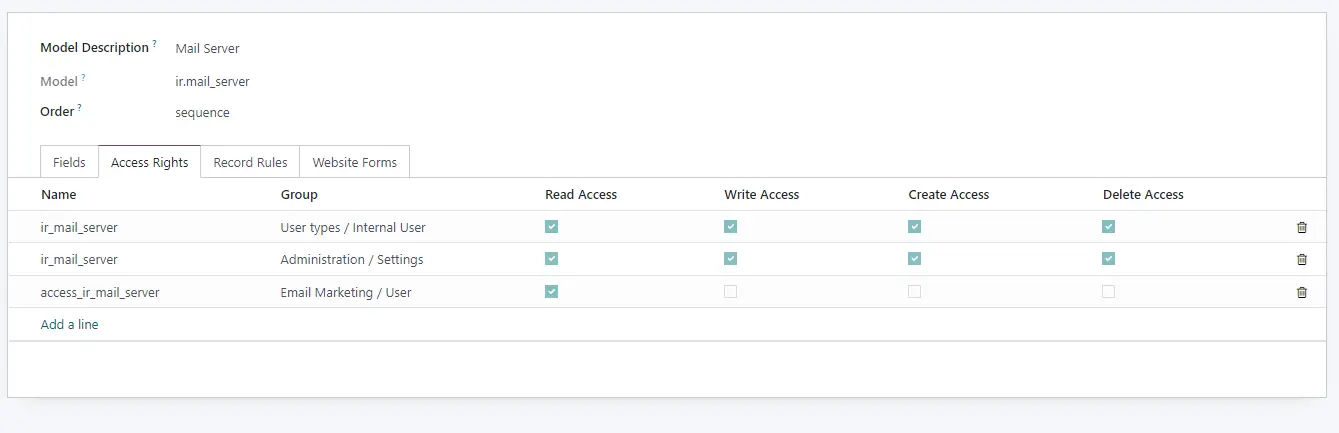Click Add a line link
Viewport: 1339px width, 433px height.
69,324
